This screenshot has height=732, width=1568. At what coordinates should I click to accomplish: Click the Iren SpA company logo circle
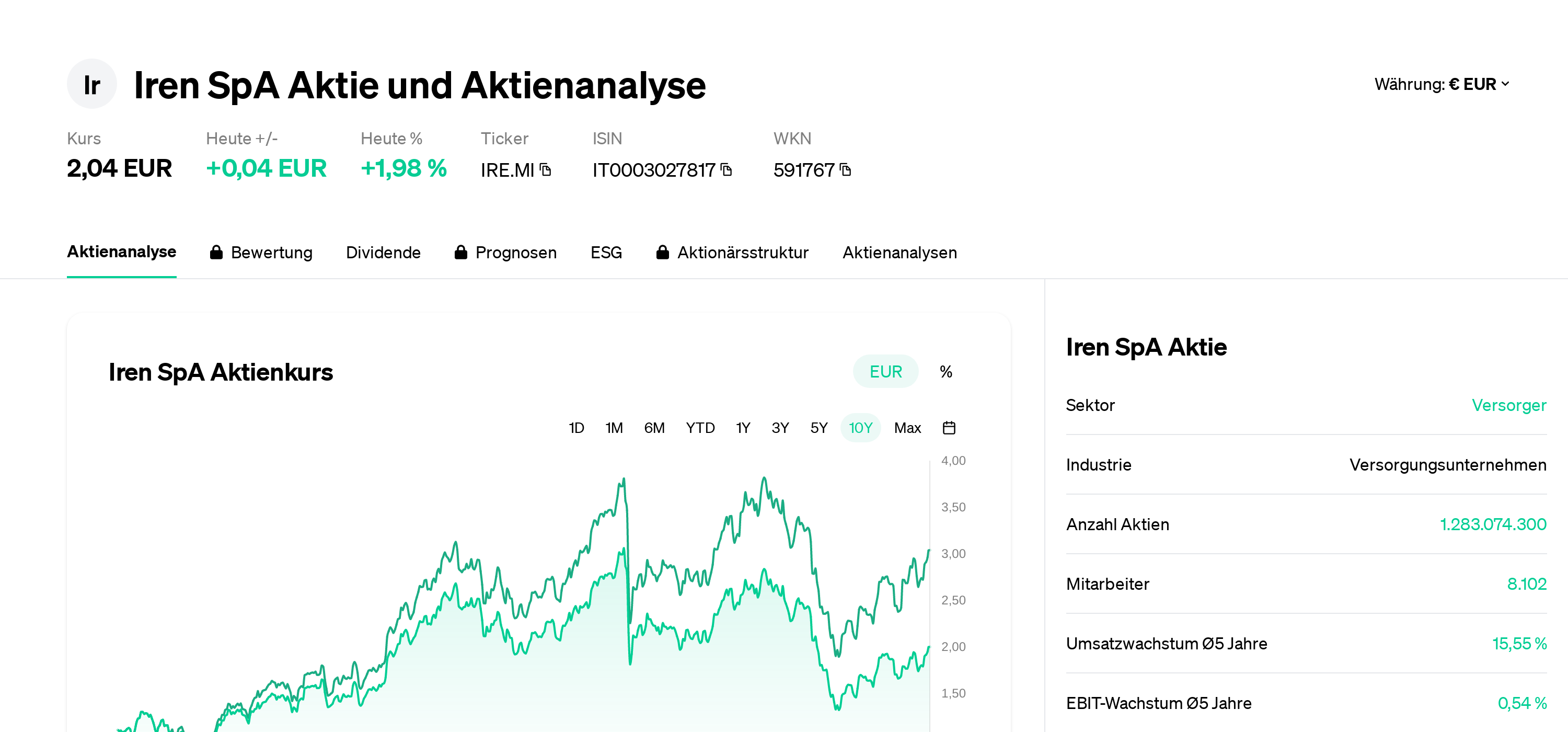click(91, 84)
